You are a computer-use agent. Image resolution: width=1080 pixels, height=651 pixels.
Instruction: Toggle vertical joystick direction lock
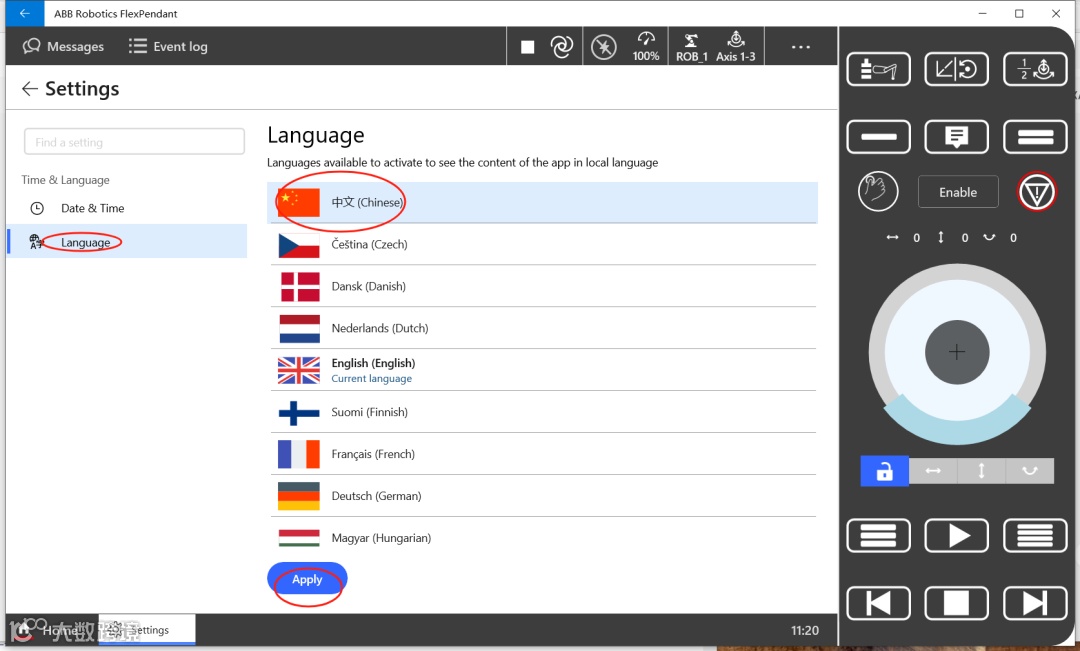tap(982, 471)
